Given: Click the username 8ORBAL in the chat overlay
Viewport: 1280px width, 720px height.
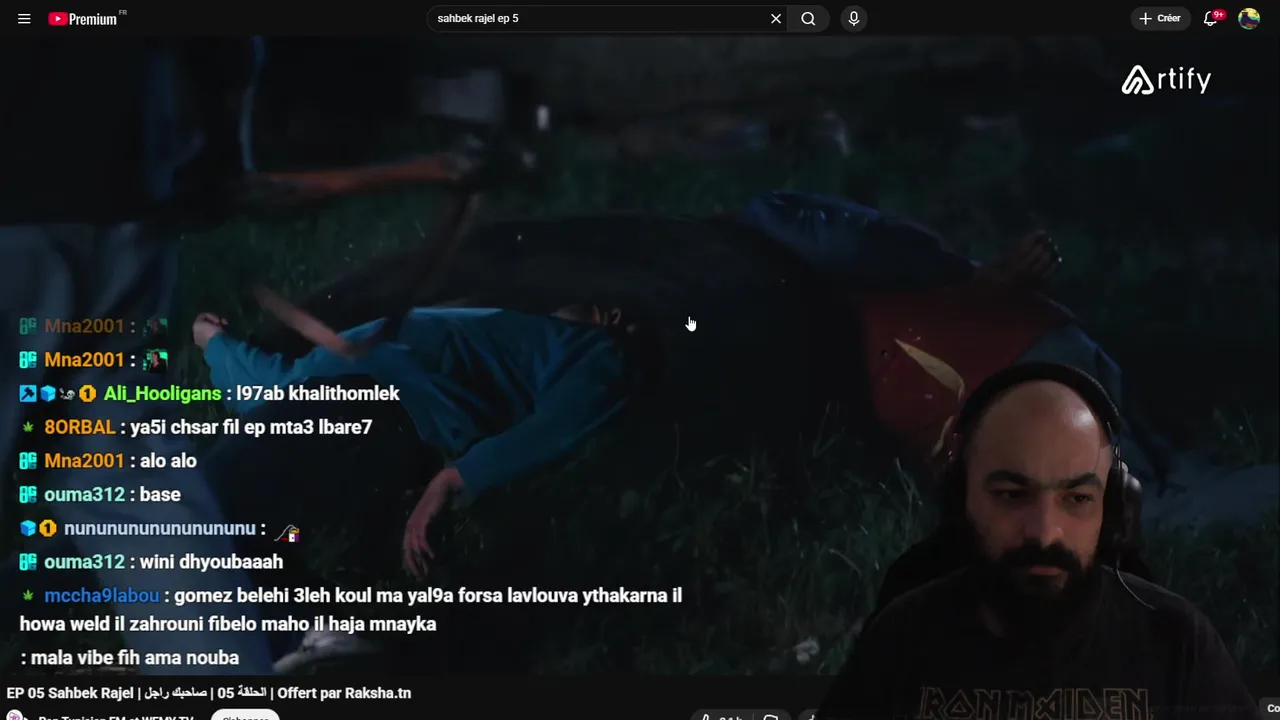Looking at the screenshot, I should pos(80,427).
